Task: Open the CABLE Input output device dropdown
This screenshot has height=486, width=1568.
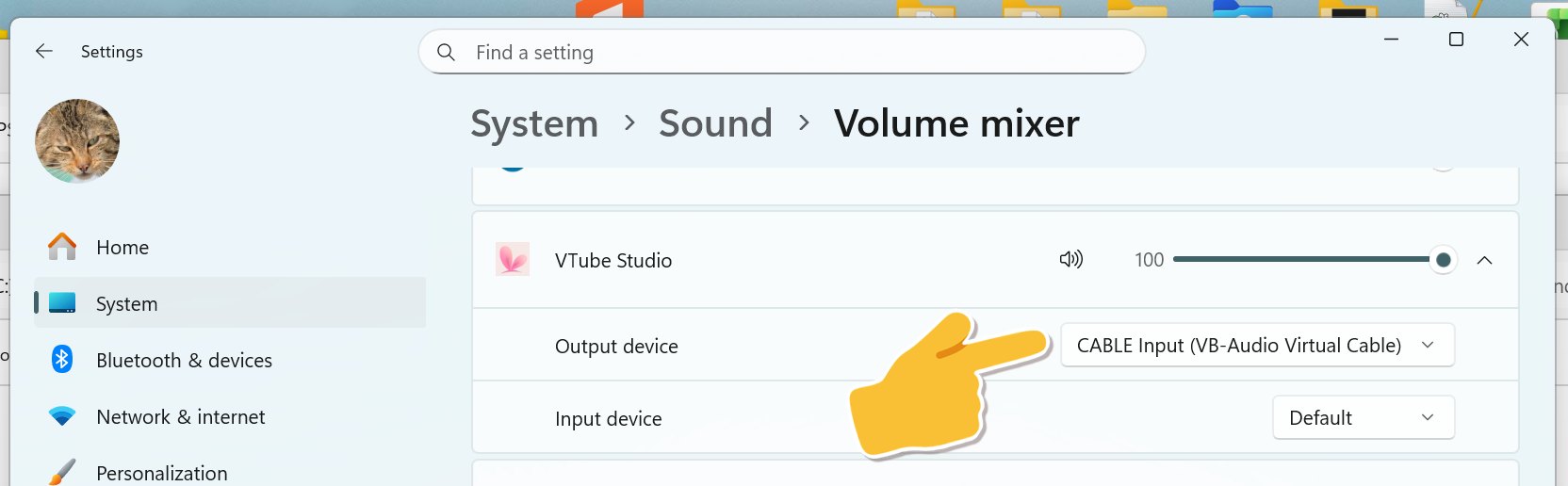Action: click(x=1257, y=346)
